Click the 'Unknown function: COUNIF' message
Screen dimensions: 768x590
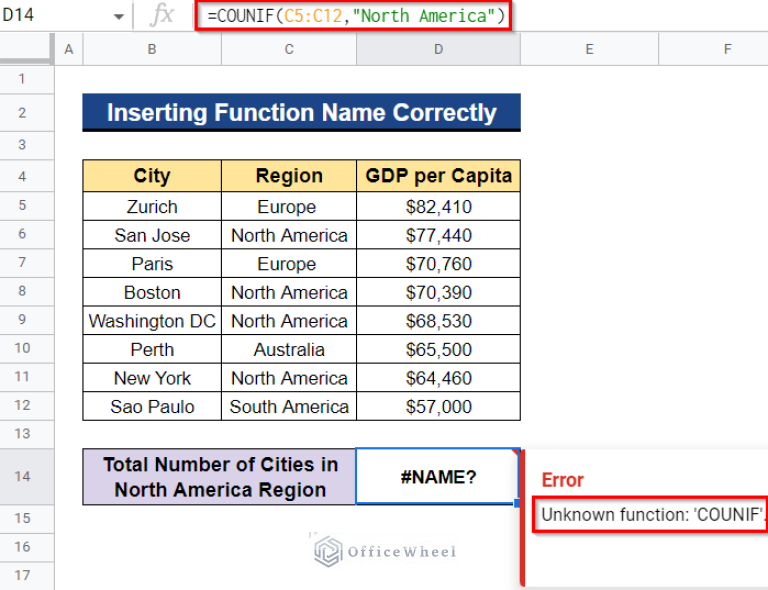[x=653, y=515]
